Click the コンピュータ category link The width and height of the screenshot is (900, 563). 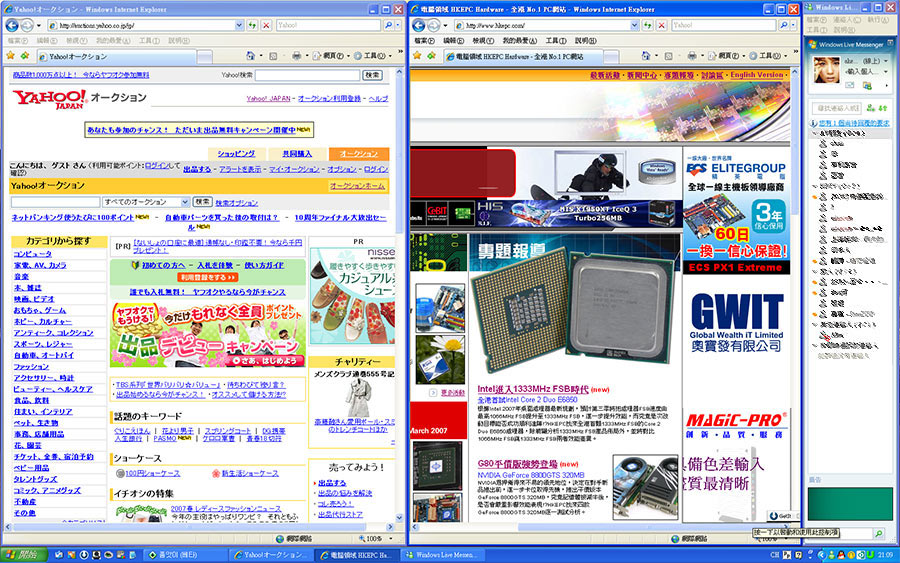click(33, 254)
